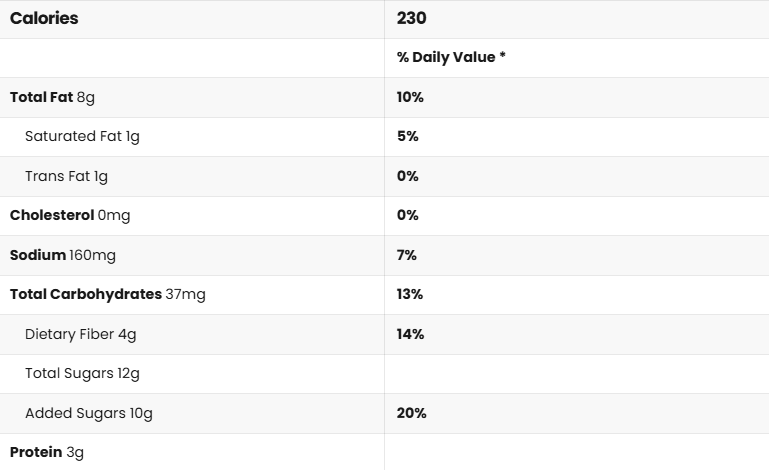
Task: Click the Cholesterol 0mg cell
Action: pyautogui.click(x=70, y=215)
